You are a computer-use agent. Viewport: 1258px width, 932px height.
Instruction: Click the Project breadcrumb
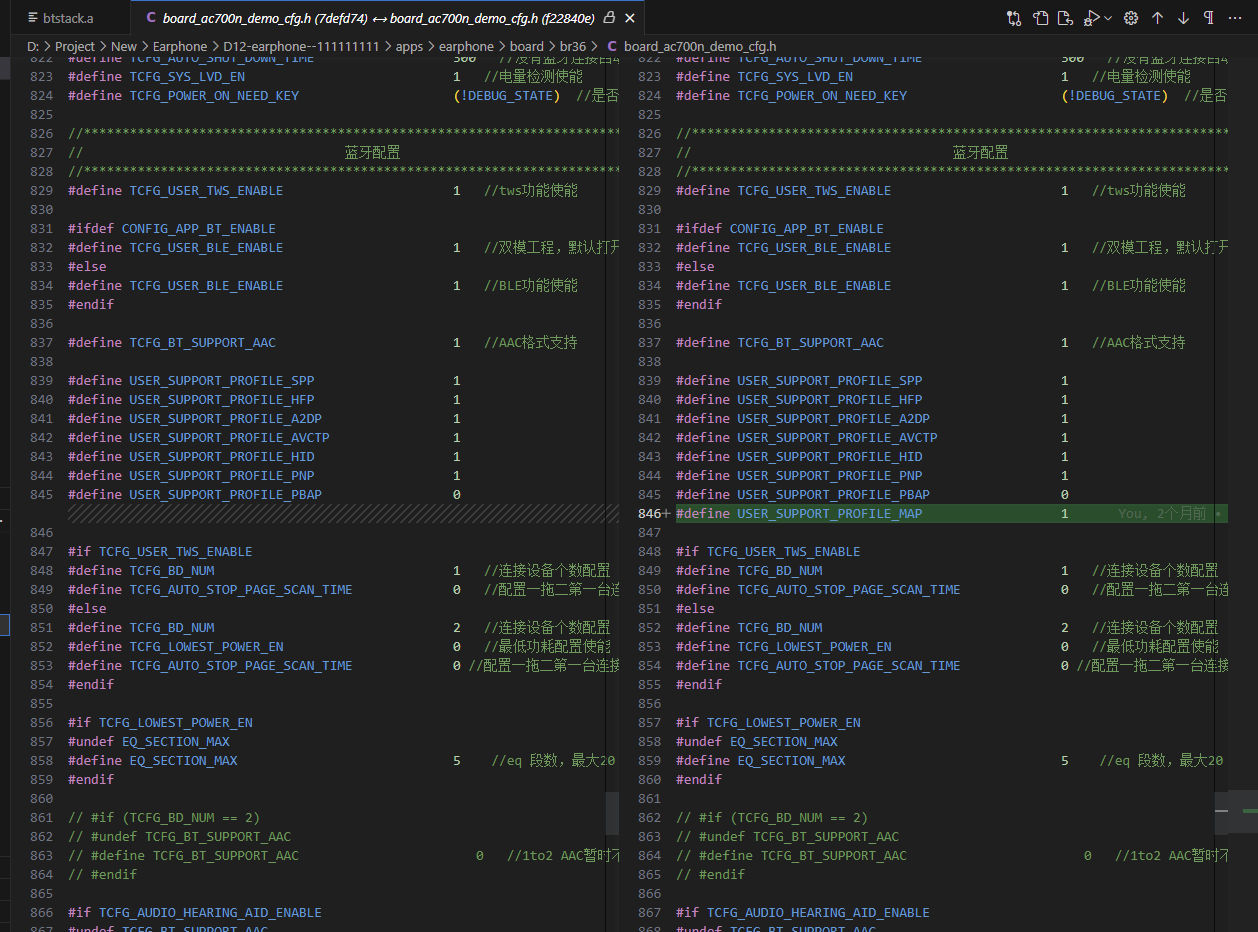[x=75, y=46]
